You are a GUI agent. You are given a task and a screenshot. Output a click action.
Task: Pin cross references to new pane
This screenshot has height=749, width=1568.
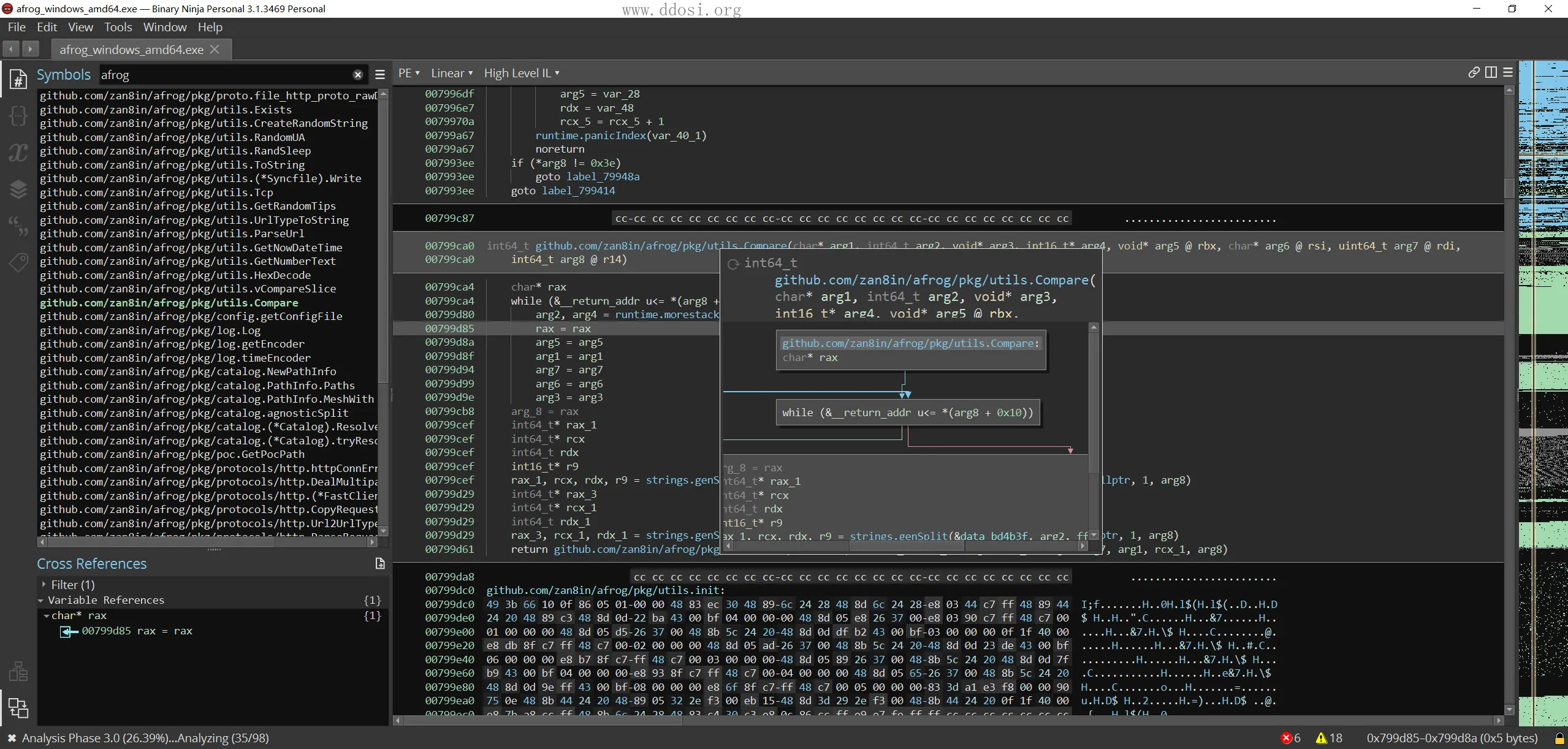click(x=380, y=563)
